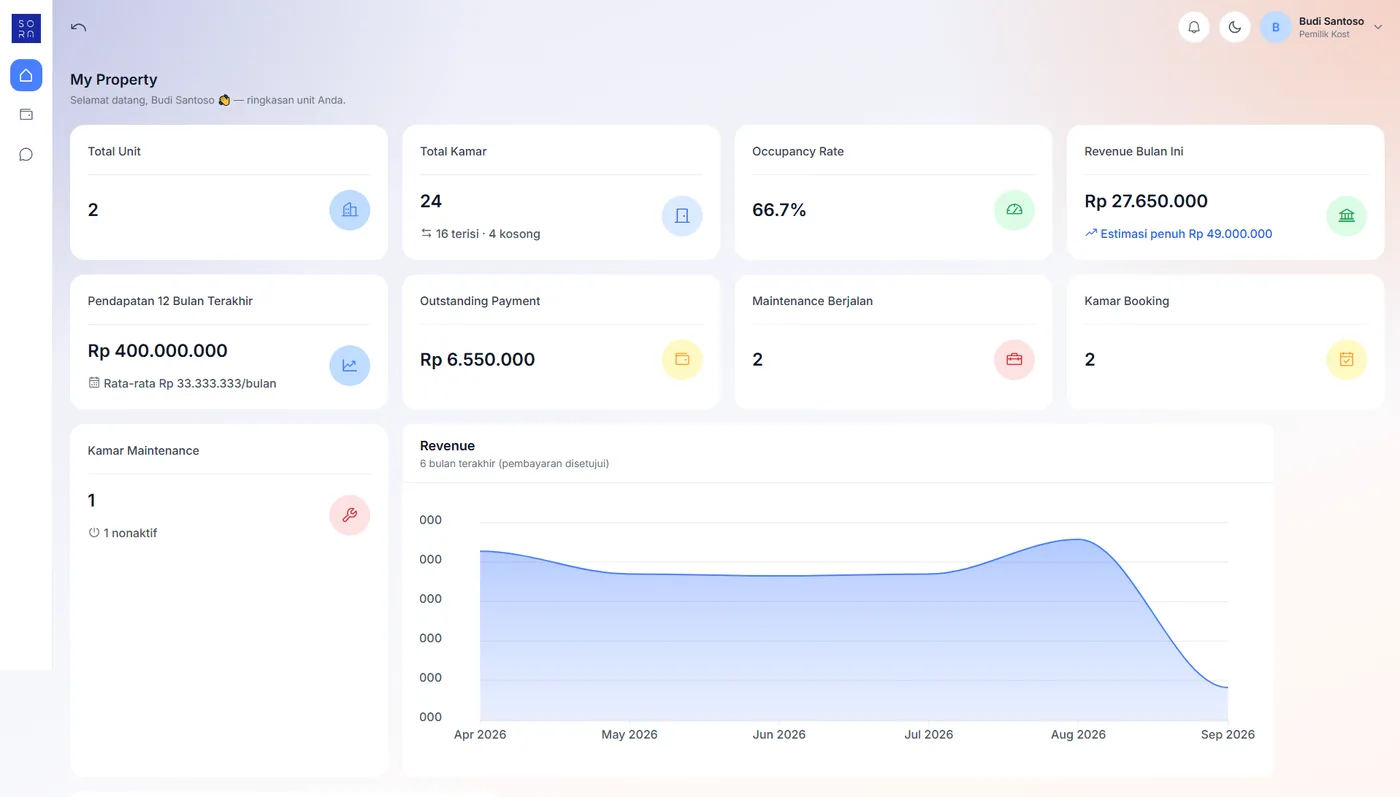Image resolution: width=1400 pixels, height=797 pixels.
Task: Click the gauge icon on Occupancy Rate card
Action: [x=1014, y=210]
